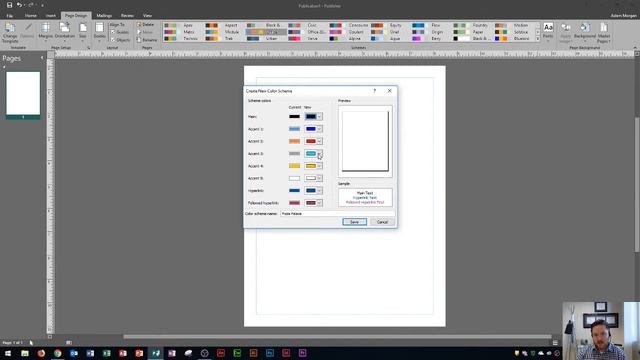Open the Accent 5 new color dropdown
Screen dimensions: 640x360
(x=319, y=178)
